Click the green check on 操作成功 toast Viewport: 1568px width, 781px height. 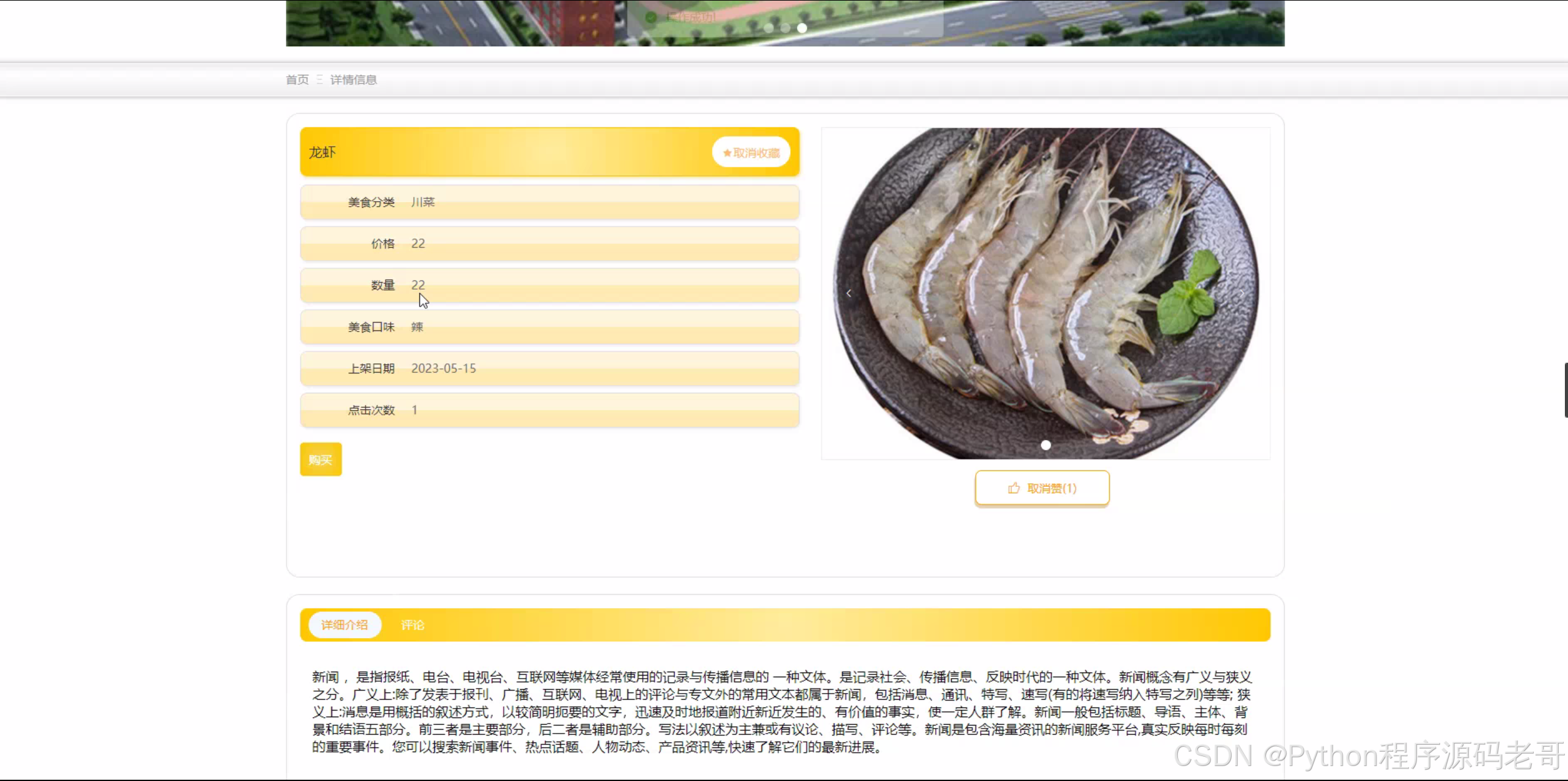[651, 17]
